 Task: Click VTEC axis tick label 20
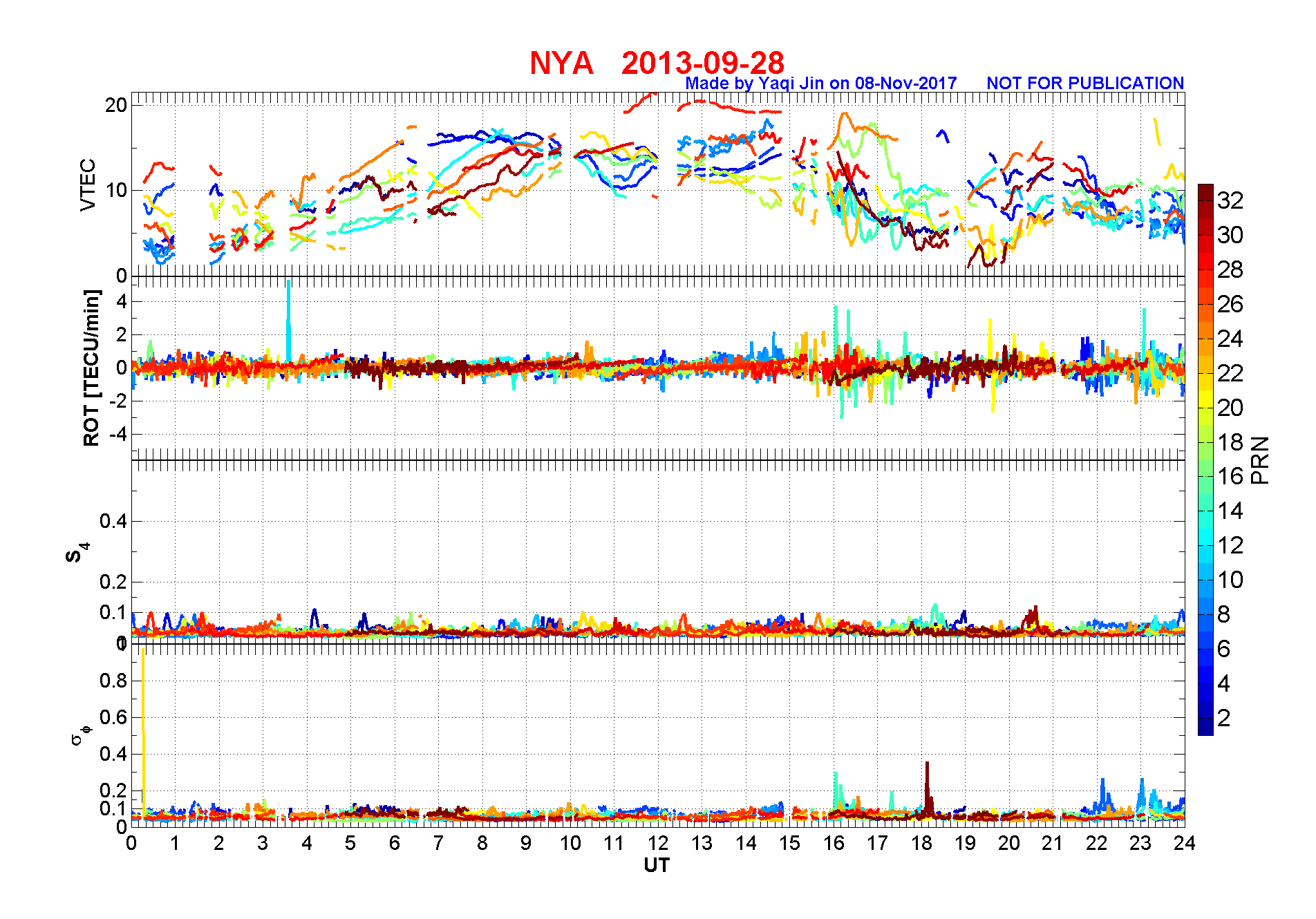pyautogui.click(x=116, y=105)
